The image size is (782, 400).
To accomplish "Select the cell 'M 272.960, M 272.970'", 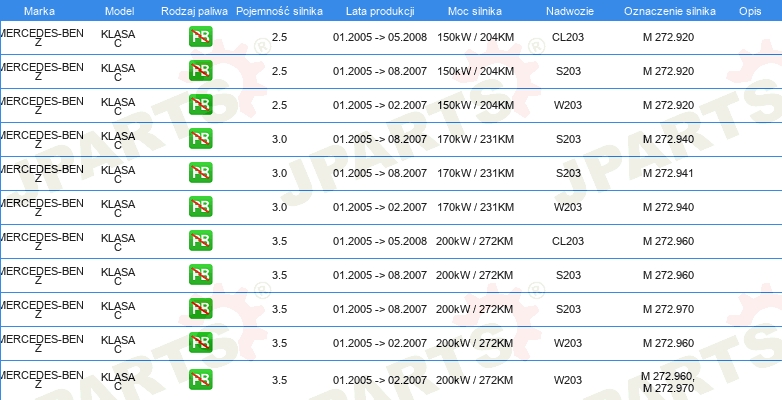I will pyautogui.click(x=668, y=382).
